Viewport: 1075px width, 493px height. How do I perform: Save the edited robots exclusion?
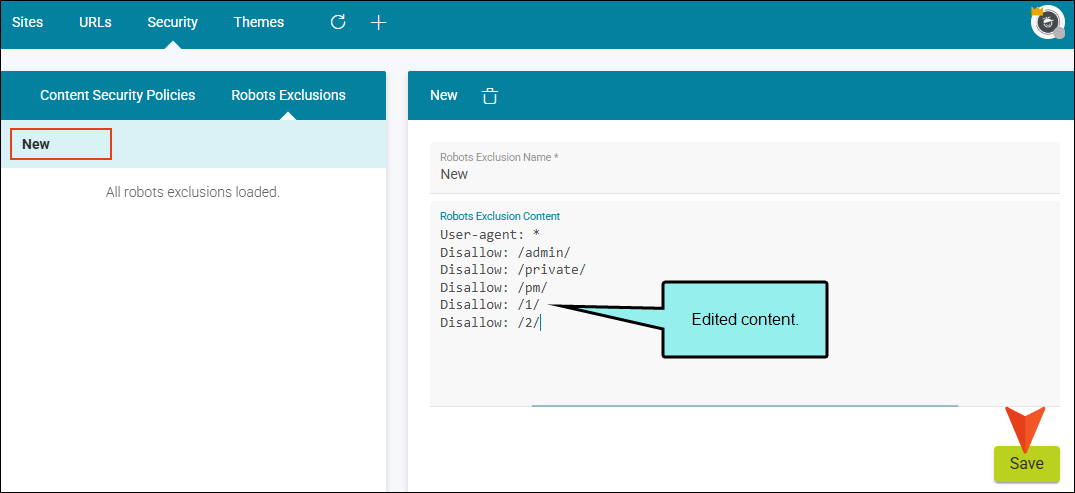(1027, 464)
